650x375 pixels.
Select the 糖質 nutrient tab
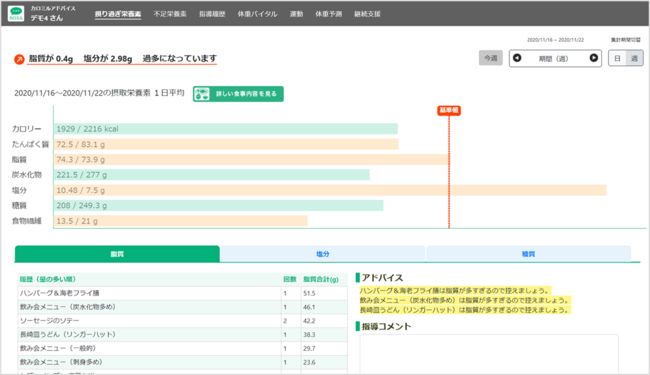pos(528,254)
